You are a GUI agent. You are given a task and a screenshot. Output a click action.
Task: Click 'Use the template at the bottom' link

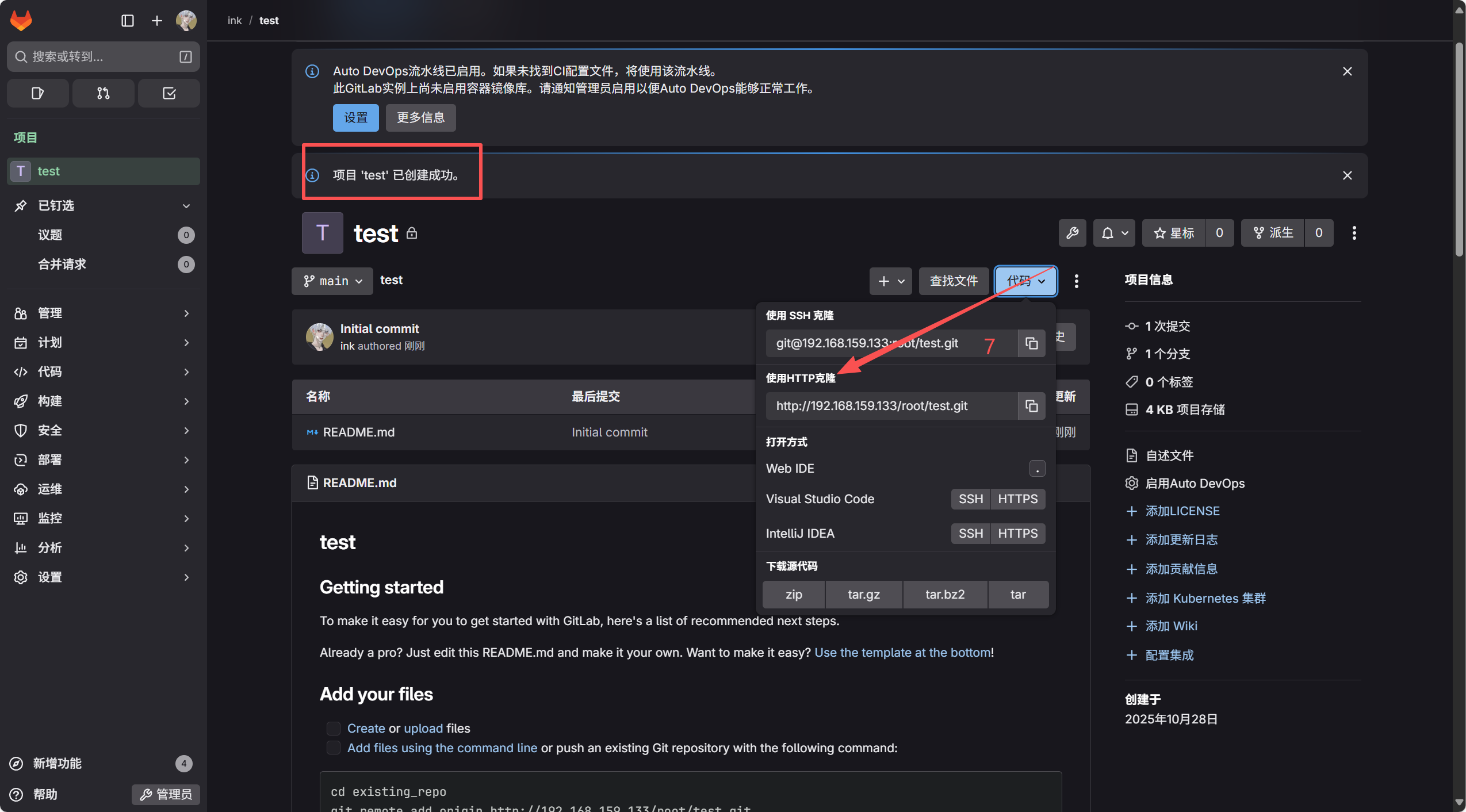tap(902, 652)
